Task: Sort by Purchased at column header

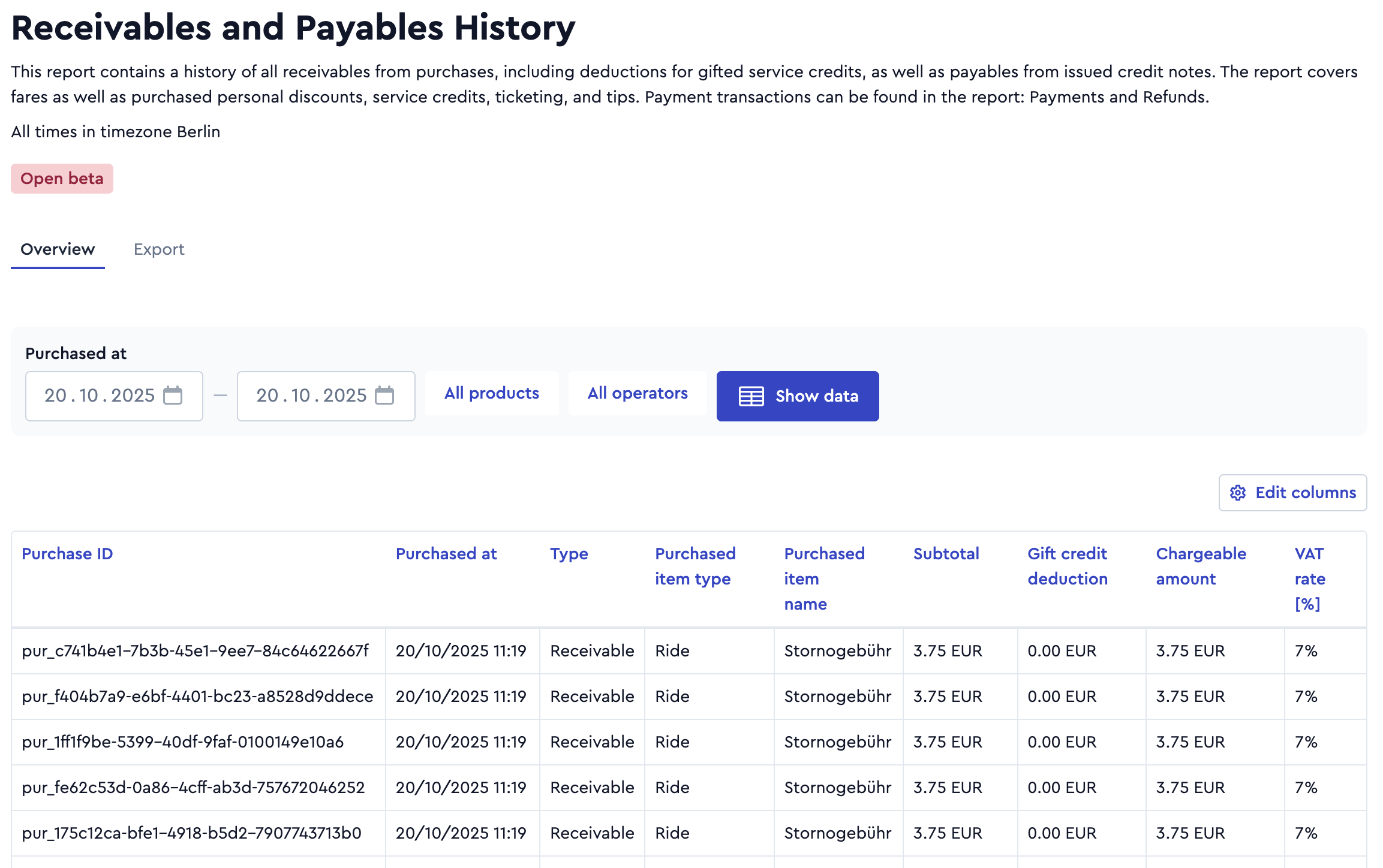Action: [446, 554]
